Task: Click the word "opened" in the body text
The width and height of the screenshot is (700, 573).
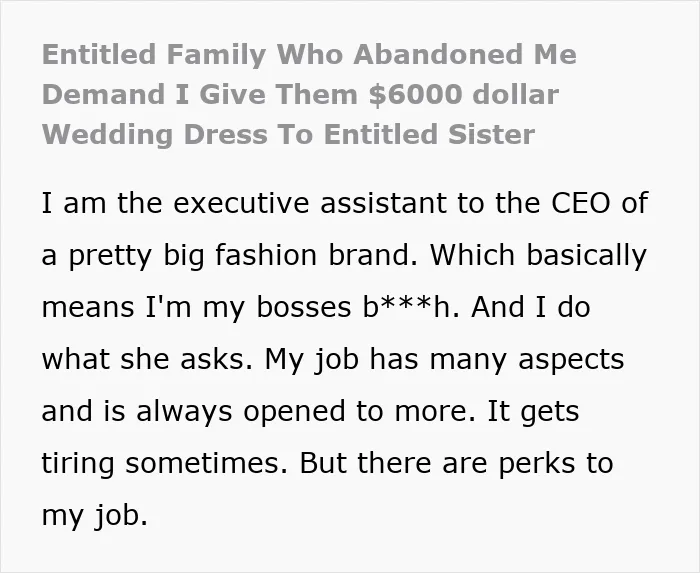Action: pos(294,412)
